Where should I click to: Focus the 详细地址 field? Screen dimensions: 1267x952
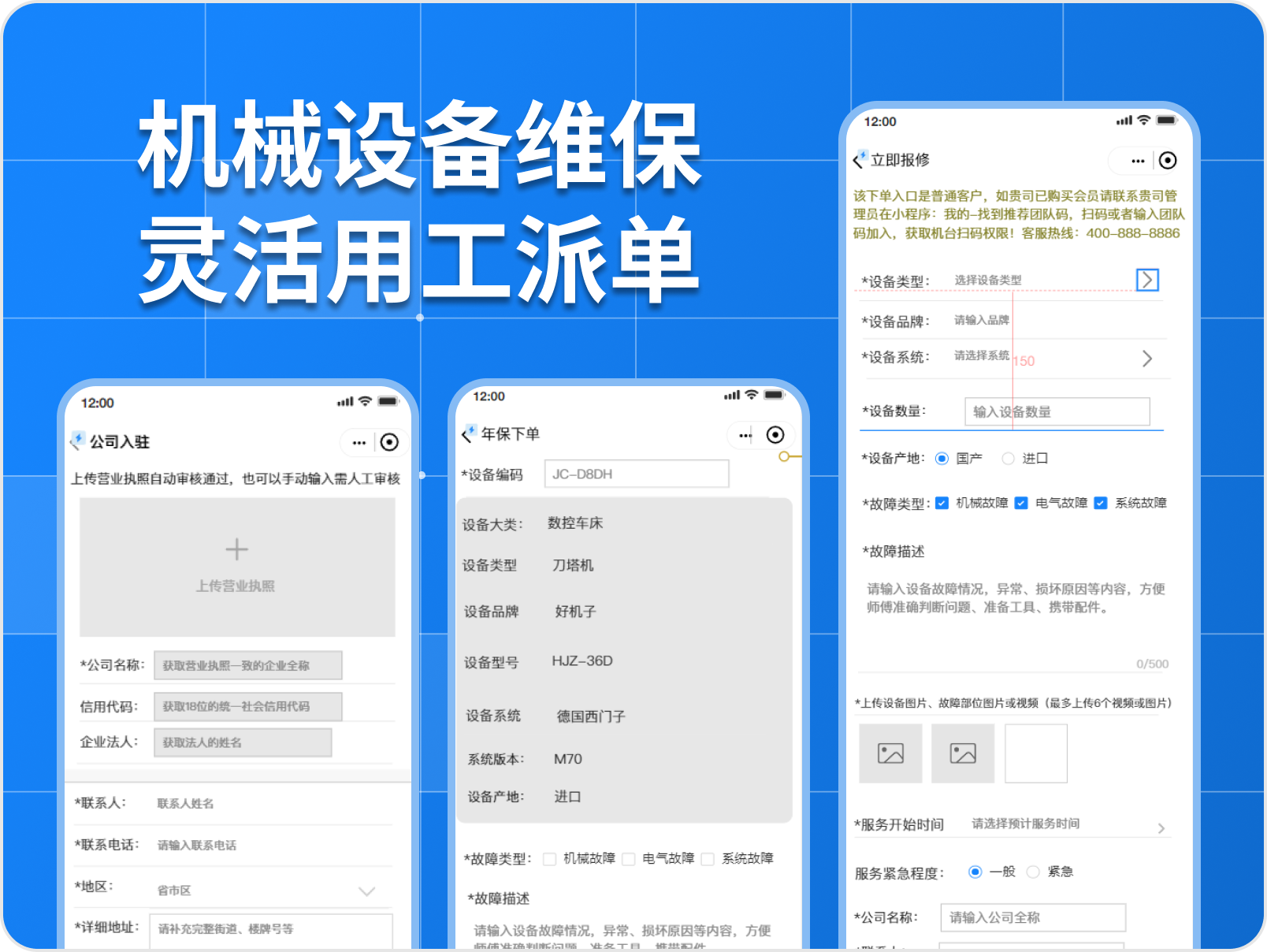pyautogui.click(x=271, y=931)
